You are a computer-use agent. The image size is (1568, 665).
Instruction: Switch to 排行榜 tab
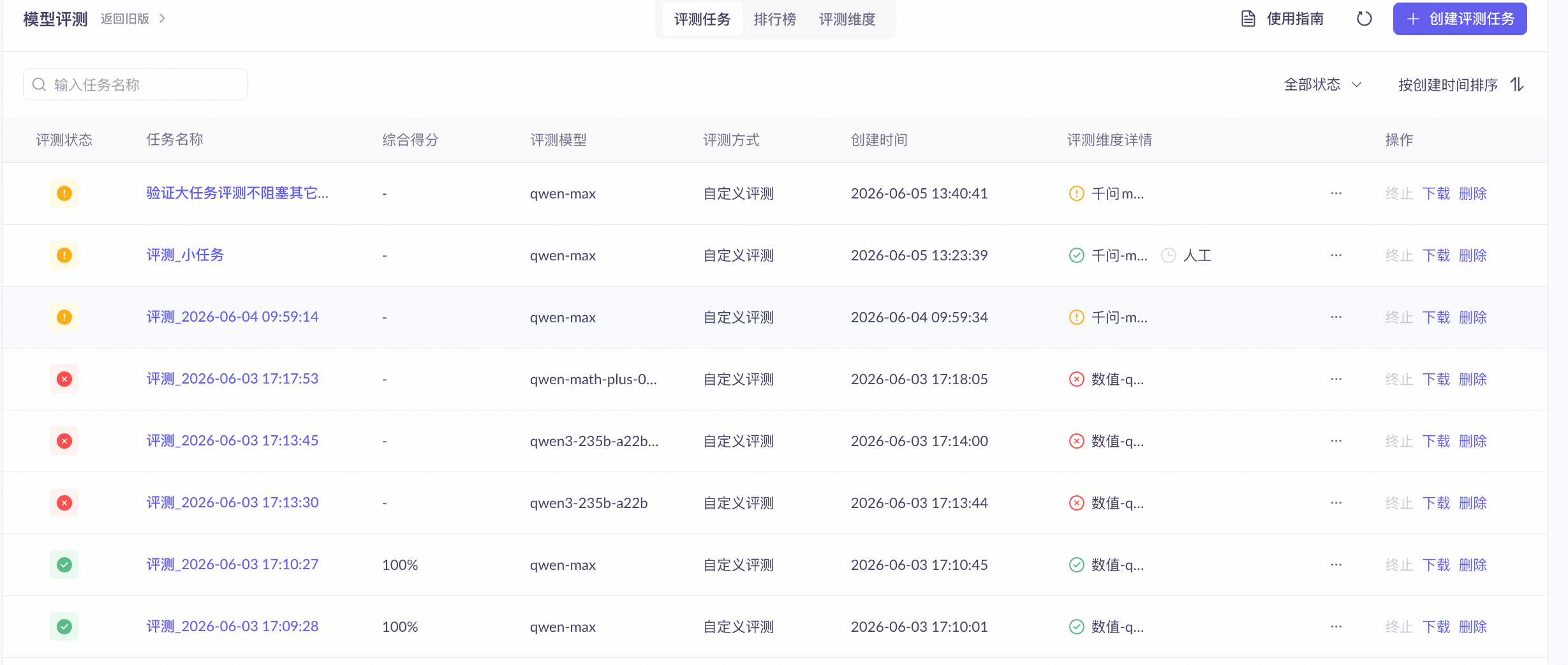774,19
